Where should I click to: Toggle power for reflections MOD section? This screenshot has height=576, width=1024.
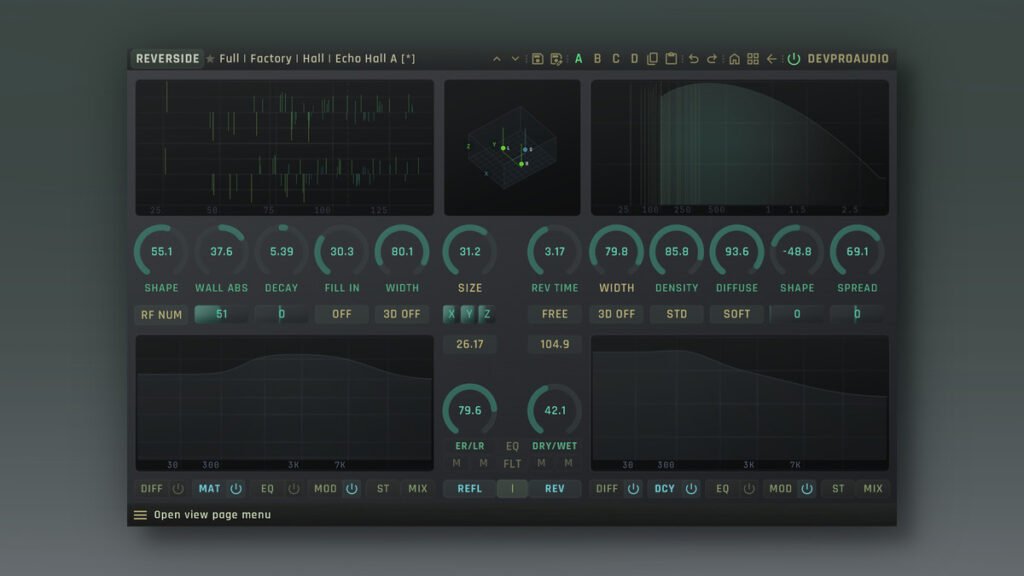point(351,488)
